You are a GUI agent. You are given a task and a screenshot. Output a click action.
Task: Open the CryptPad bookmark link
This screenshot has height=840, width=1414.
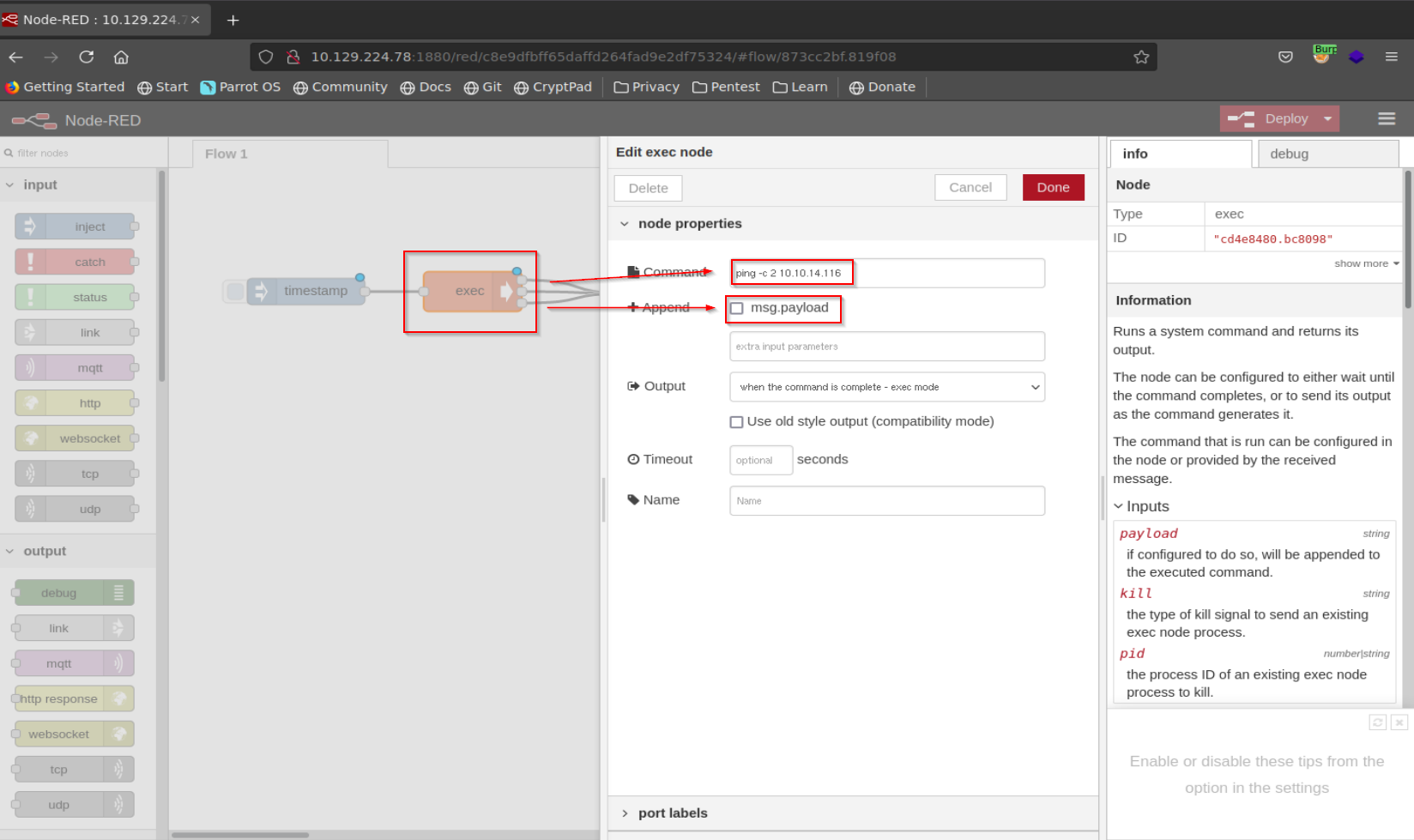point(553,87)
